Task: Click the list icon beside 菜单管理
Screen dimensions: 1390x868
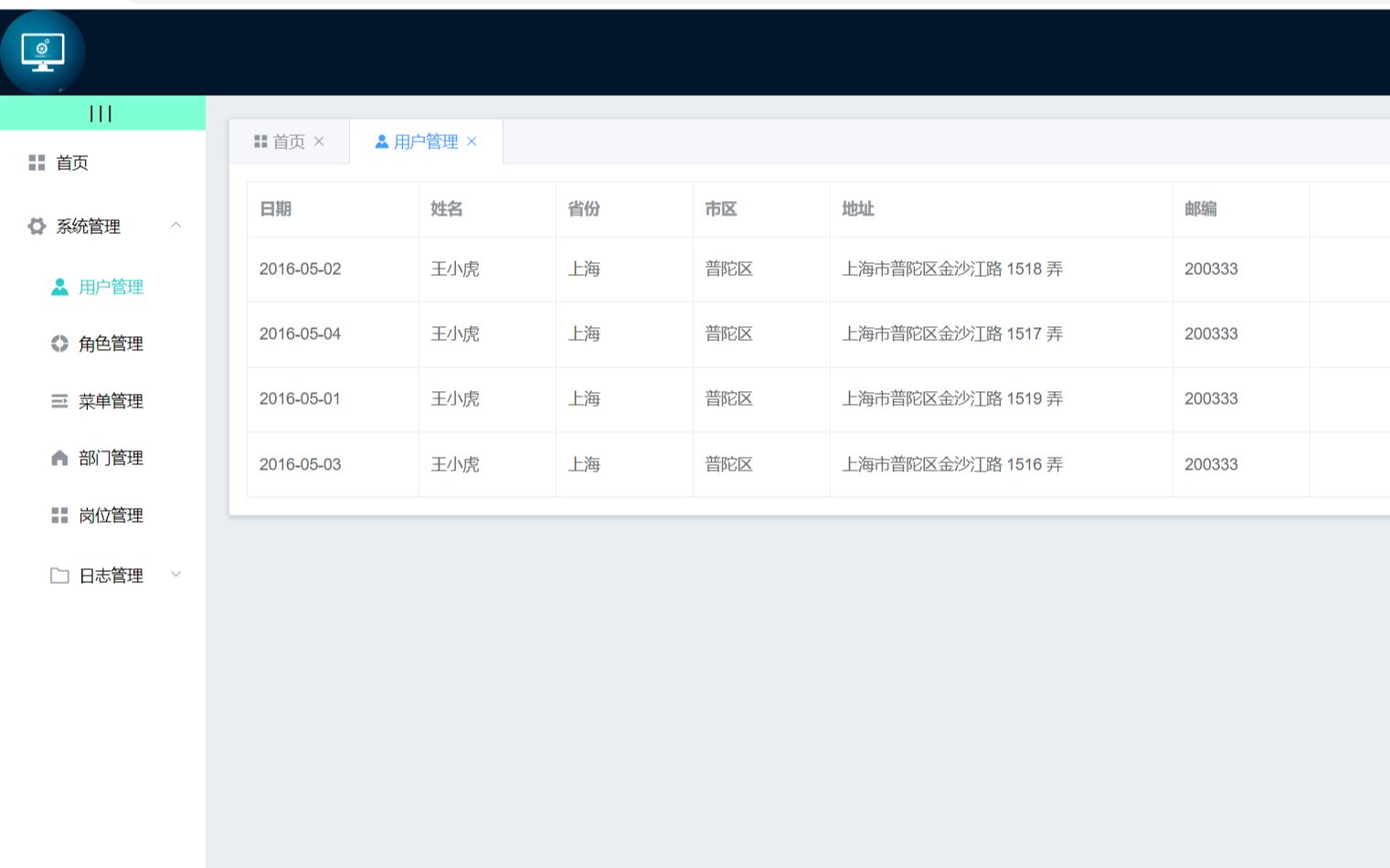Action: (x=59, y=401)
